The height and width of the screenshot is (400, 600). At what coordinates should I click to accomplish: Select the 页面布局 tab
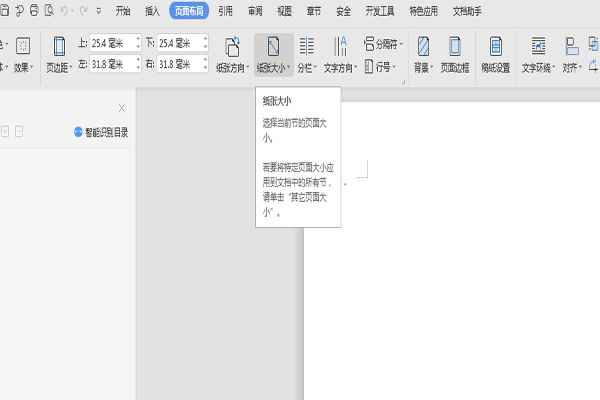pyautogui.click(x=189, y=11)
